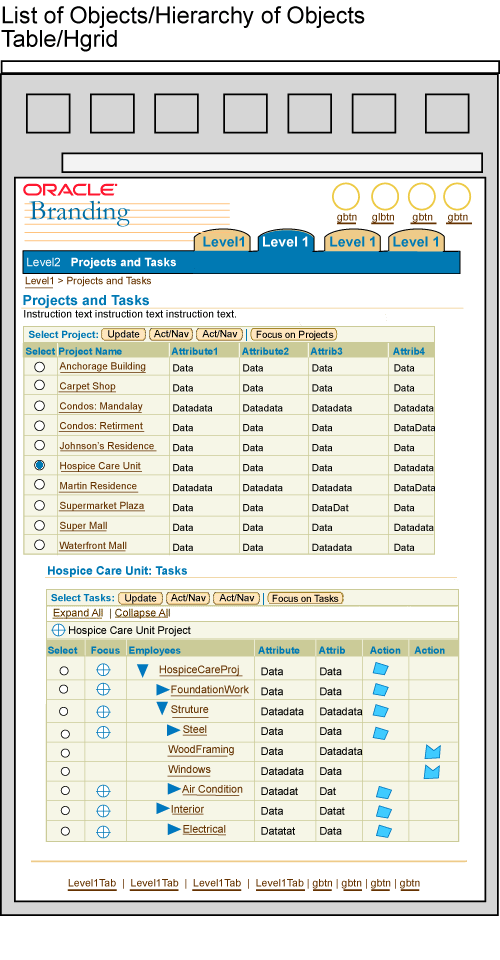Image resolution: width=500 pixels, height=960 pixels.
Task: Click the first Level1Tab footer link
Action: [x=92, y=883]
